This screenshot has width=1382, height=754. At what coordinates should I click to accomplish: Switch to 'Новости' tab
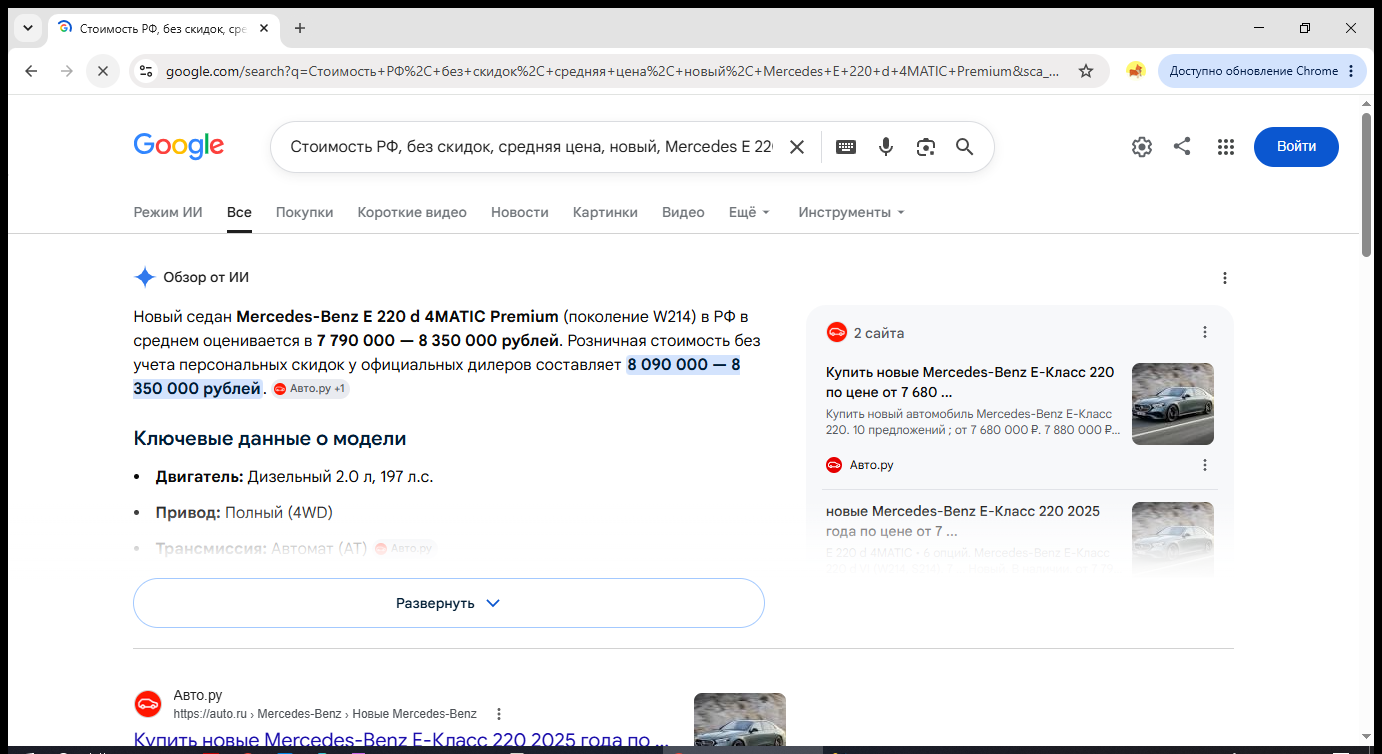tap(520, 212)
